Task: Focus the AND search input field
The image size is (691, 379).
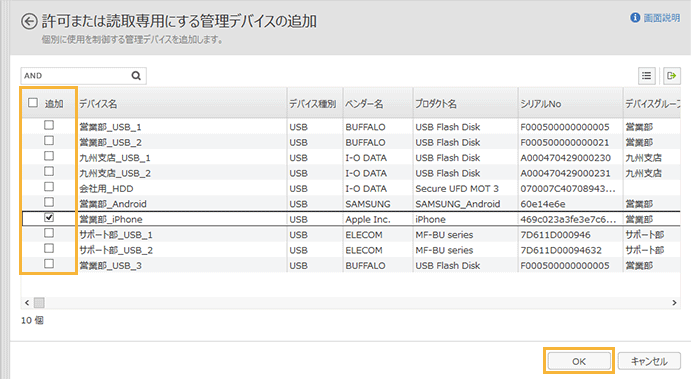Action: [x=76, y=76]
